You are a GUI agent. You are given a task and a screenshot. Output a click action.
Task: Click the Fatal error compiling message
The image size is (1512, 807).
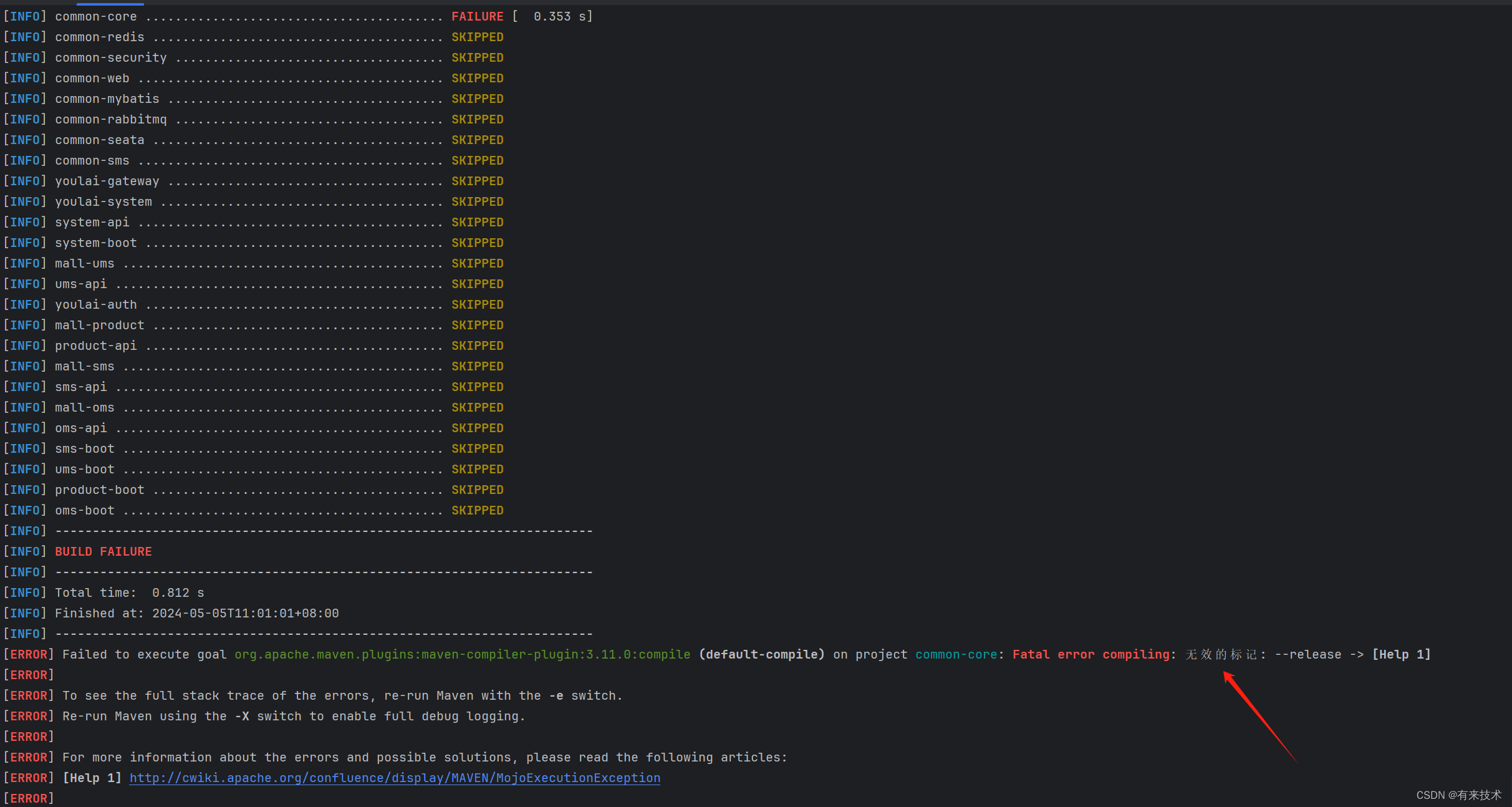(1091, 654)
